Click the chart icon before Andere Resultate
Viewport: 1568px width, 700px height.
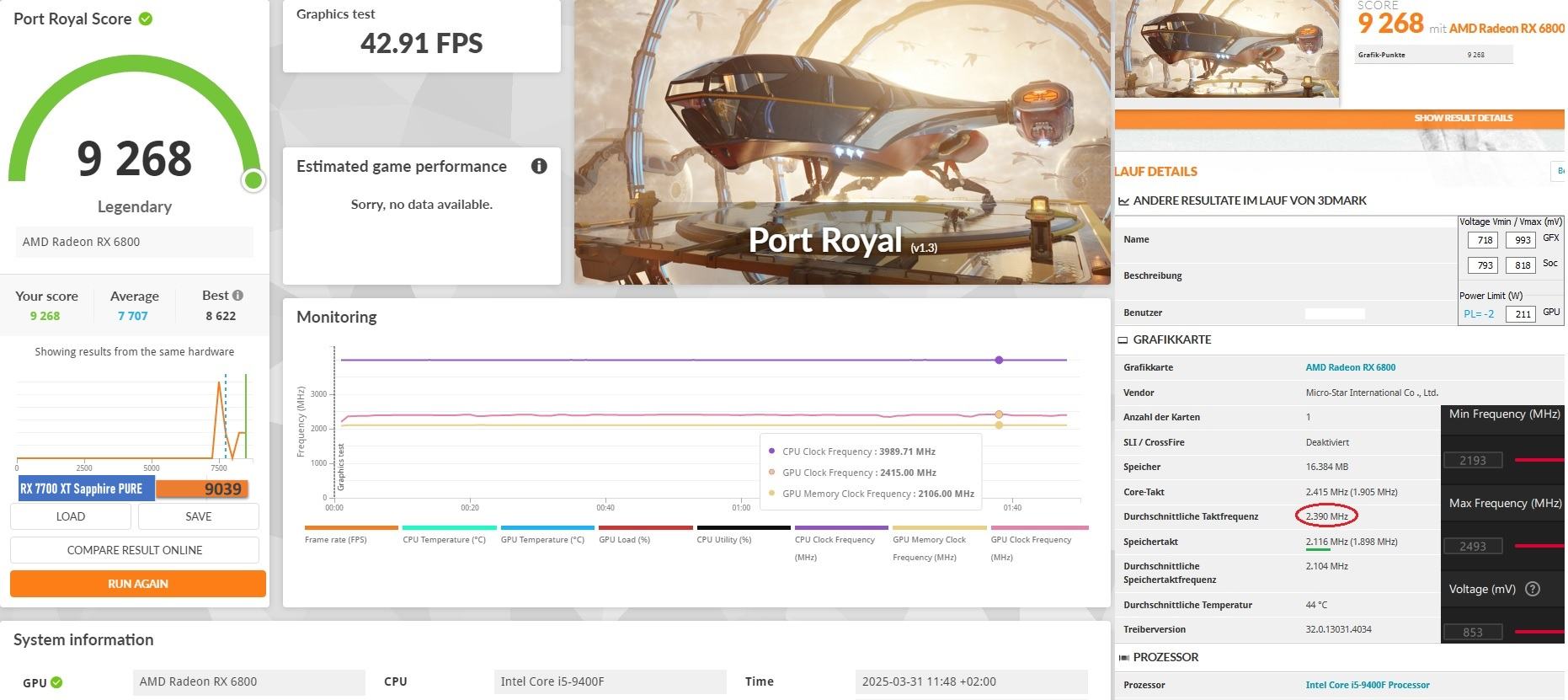click(x=1123, y=201)
